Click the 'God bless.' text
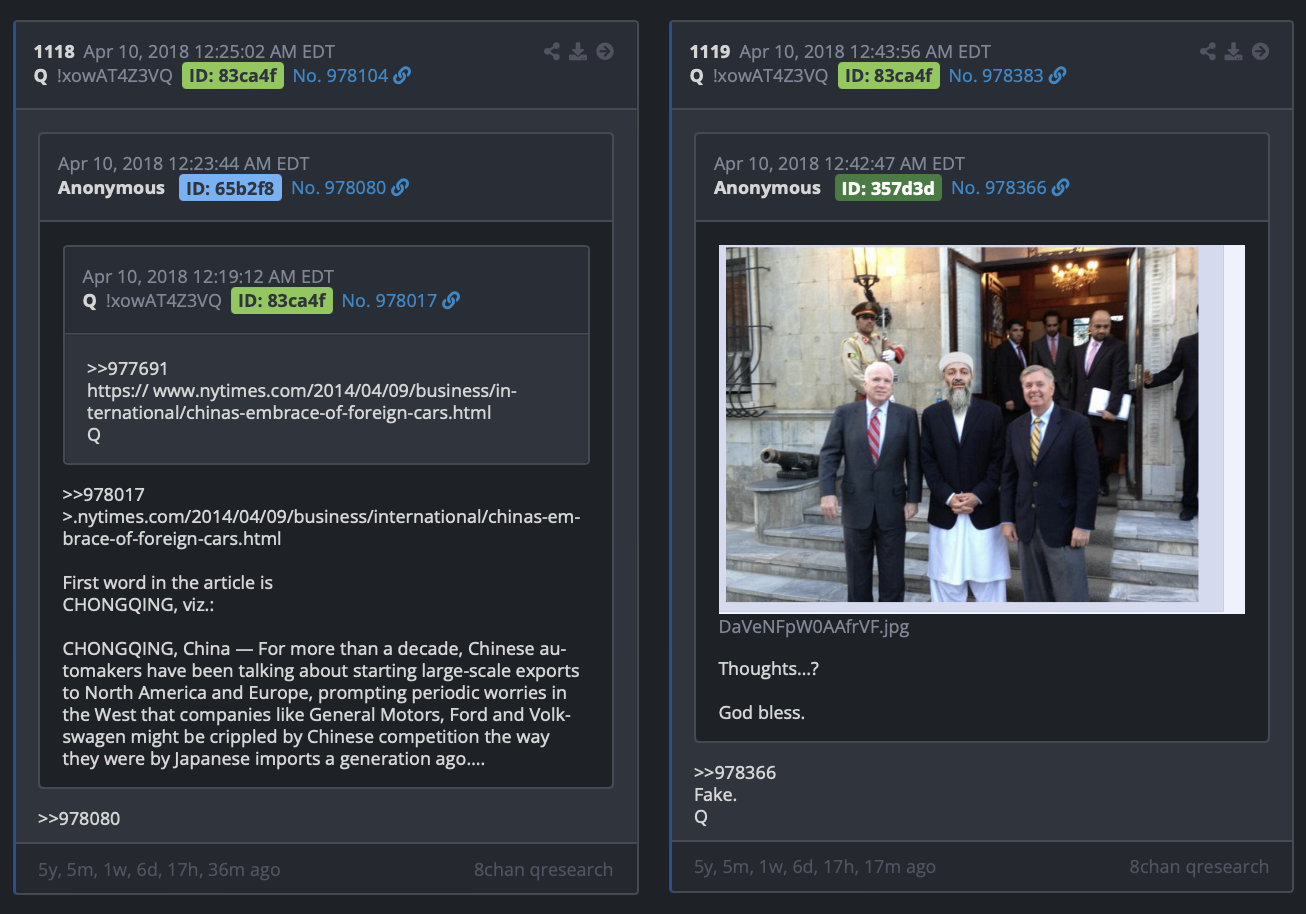Image resolution: width=1306 pixels, height=914 pixels. click(762, 713)
